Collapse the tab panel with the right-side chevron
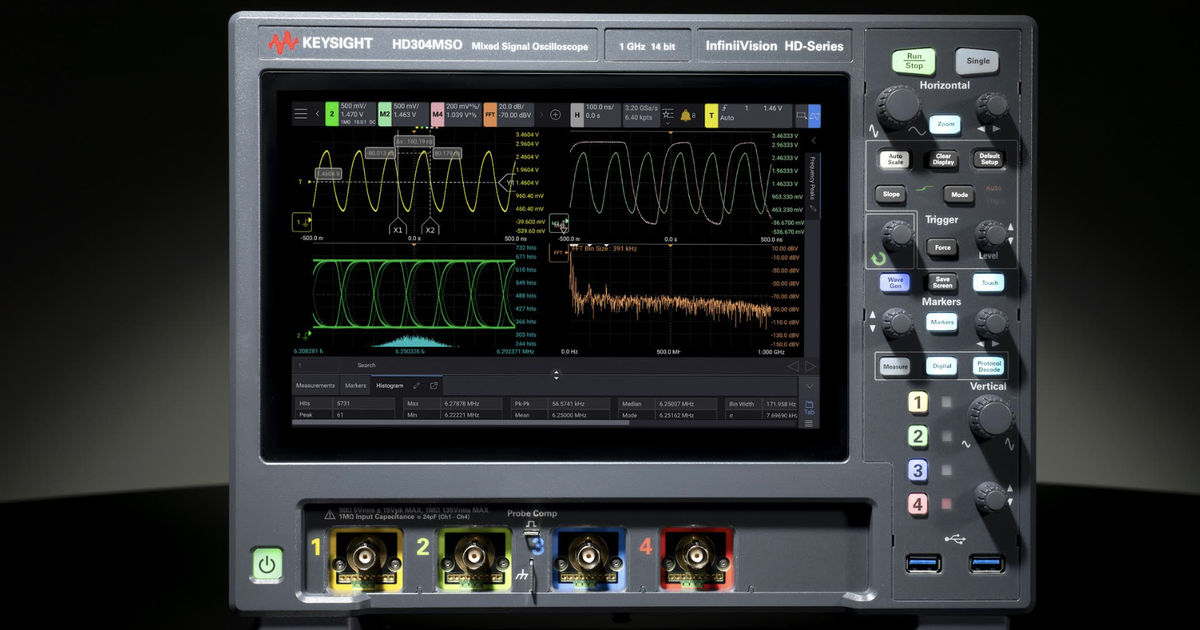 tap(807, 385)
